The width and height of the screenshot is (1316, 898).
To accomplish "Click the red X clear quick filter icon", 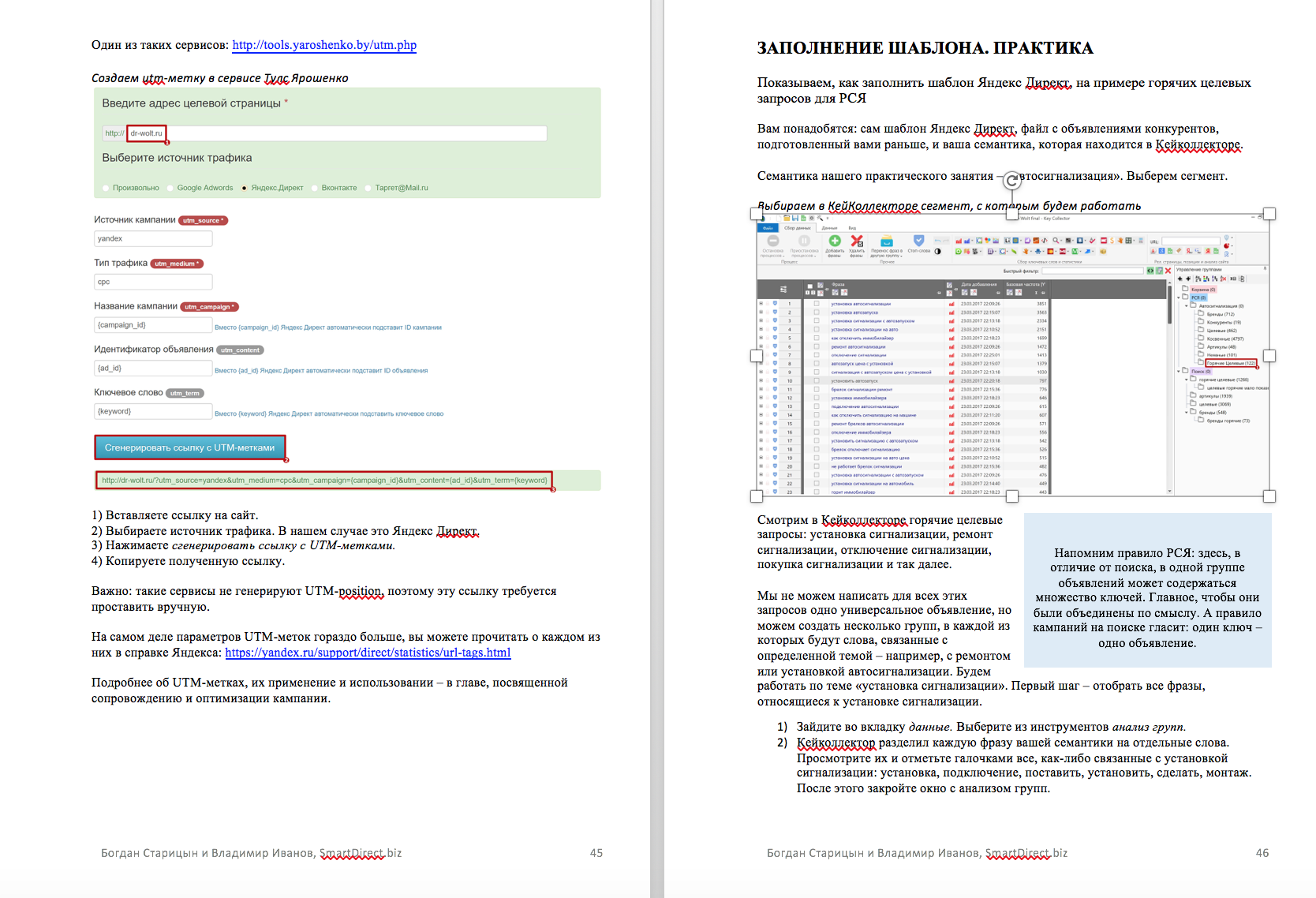I will (x=1168, y=271).
